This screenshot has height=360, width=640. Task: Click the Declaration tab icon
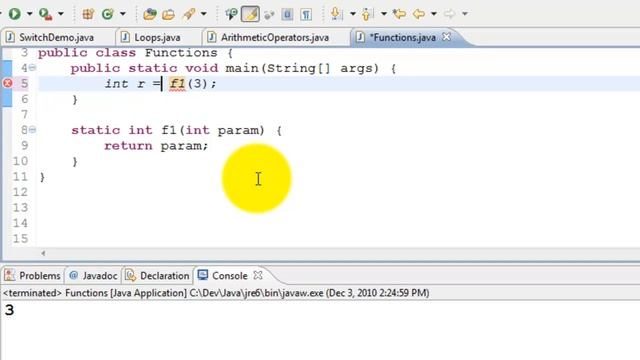[x=131, y=276]
